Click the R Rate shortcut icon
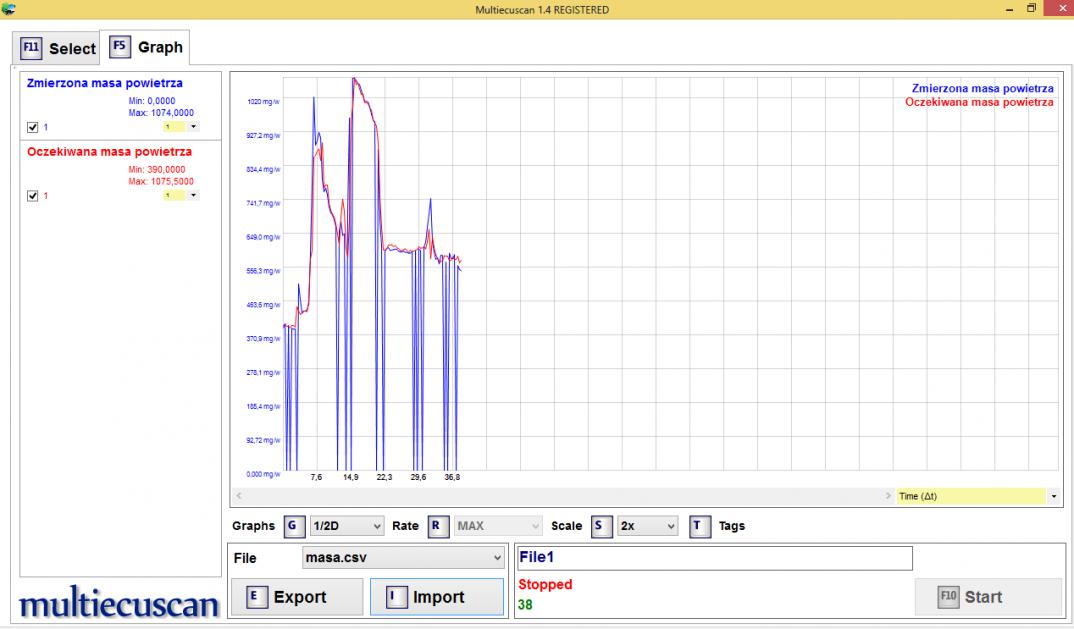The image size is (1074, 629). tap(438, 526)
